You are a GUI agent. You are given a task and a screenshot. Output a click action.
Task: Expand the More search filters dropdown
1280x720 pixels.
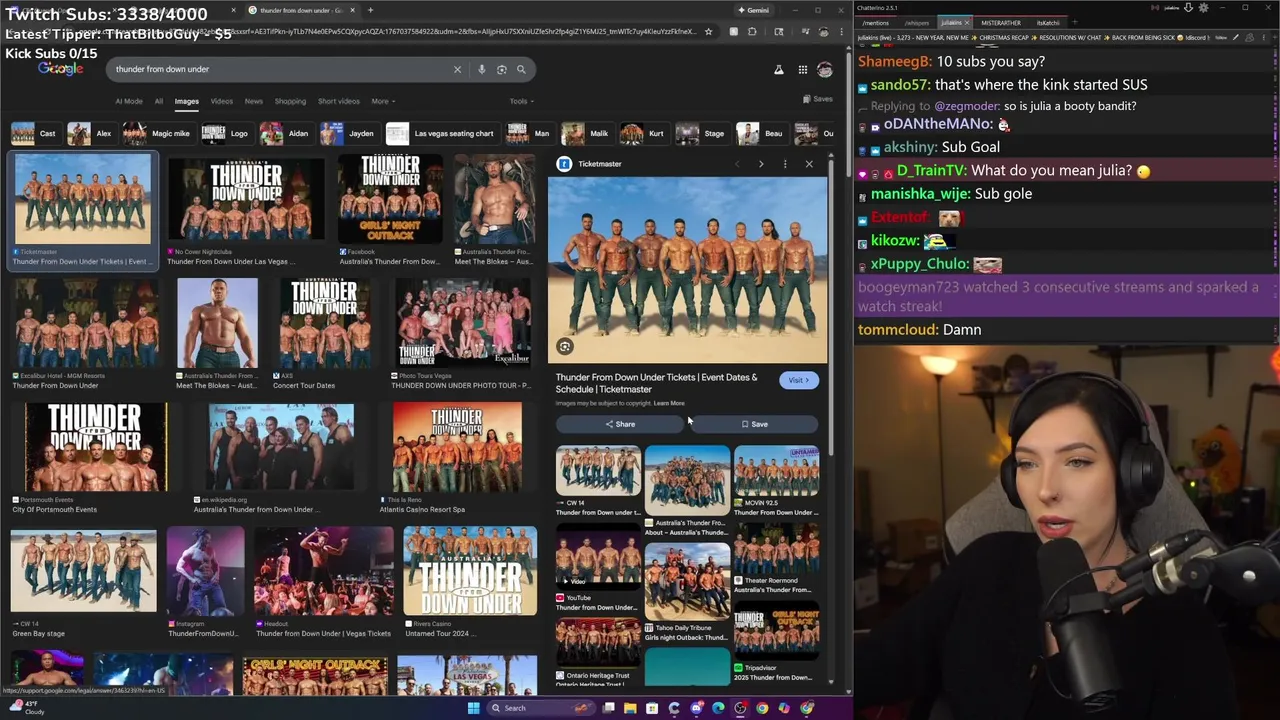click(383, 101)
